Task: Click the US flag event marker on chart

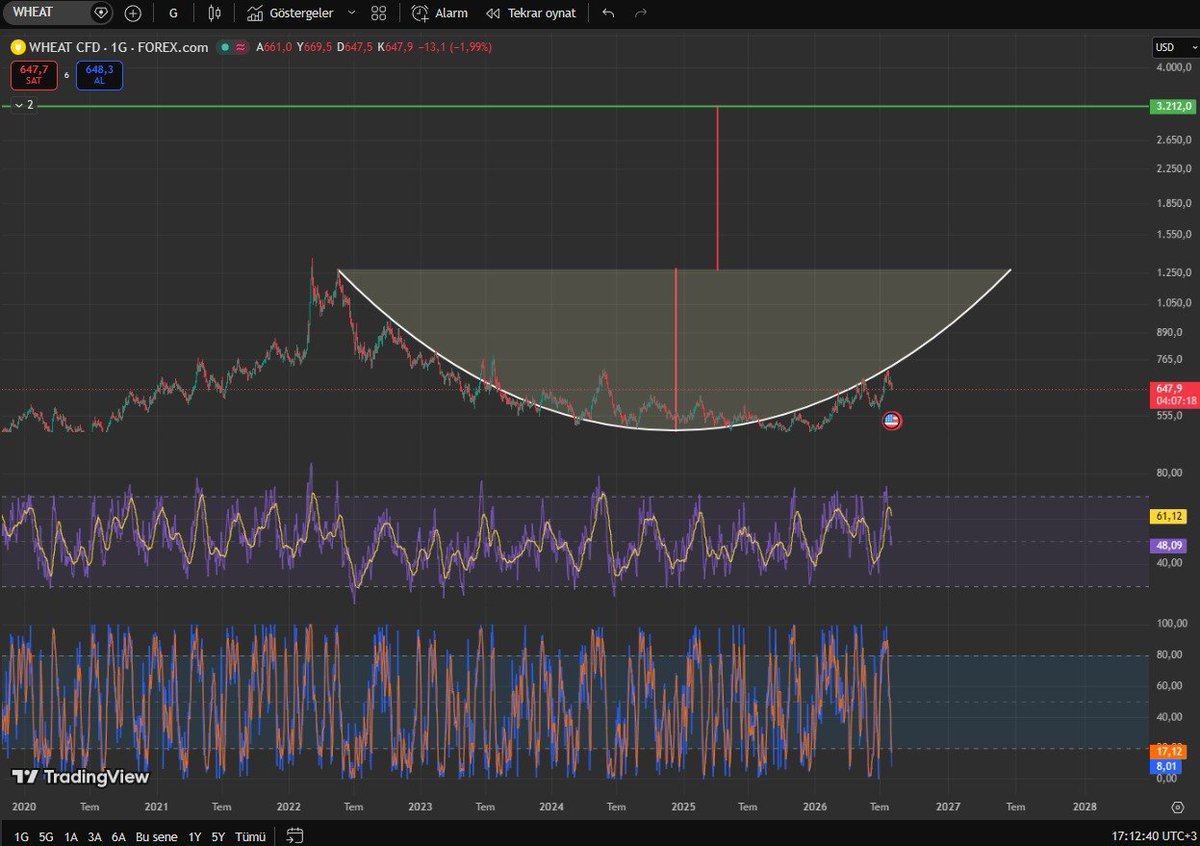Action: coord(892,421)
